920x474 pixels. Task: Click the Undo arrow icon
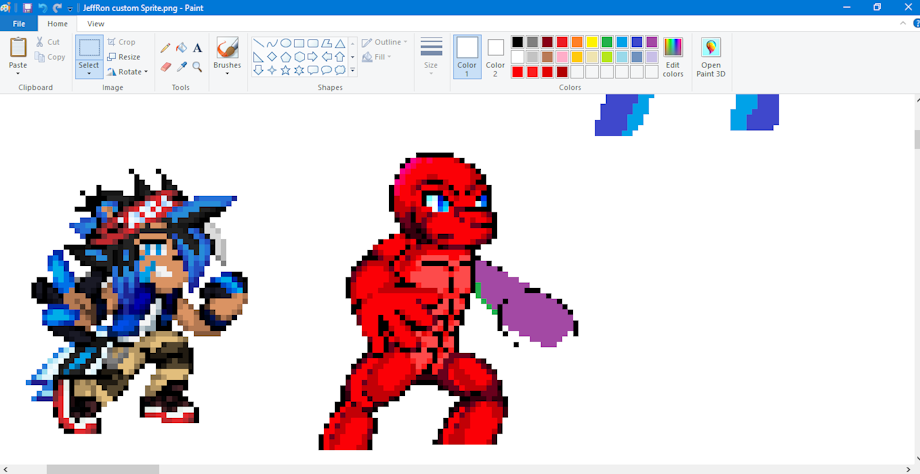tap(42, 8)
